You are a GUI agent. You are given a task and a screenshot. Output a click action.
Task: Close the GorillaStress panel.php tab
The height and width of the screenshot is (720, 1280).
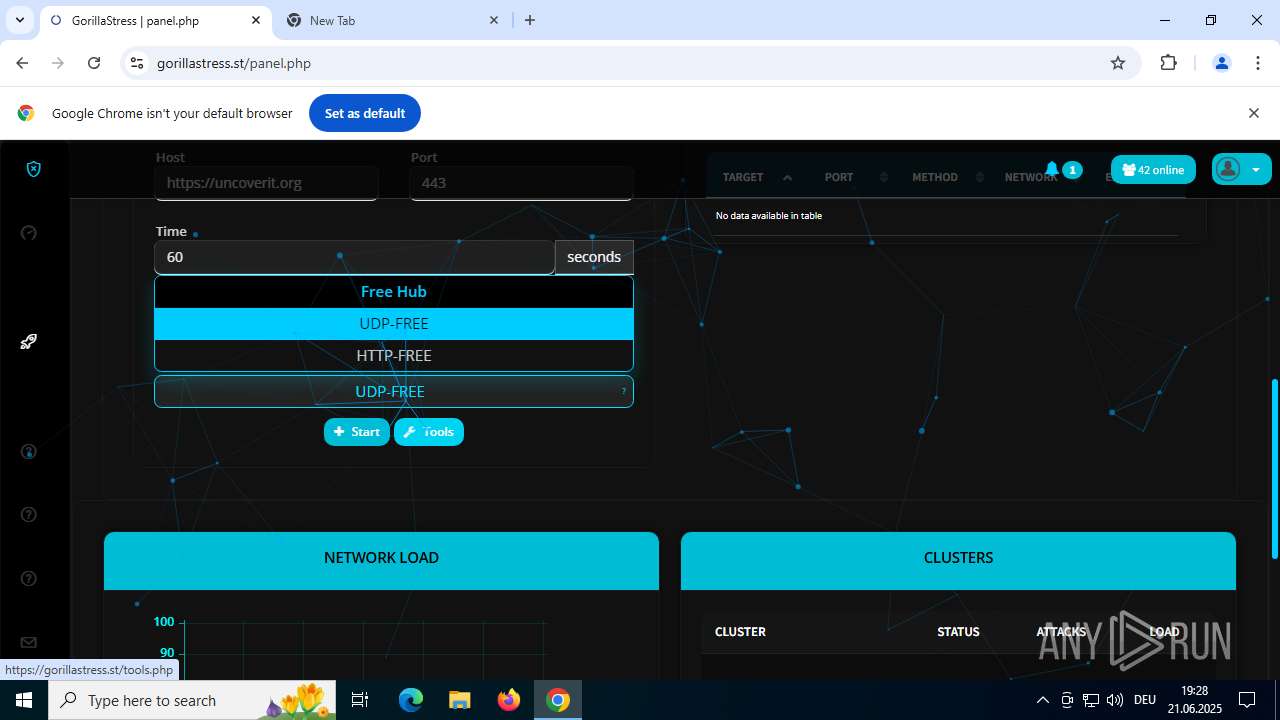coord(256,20)
